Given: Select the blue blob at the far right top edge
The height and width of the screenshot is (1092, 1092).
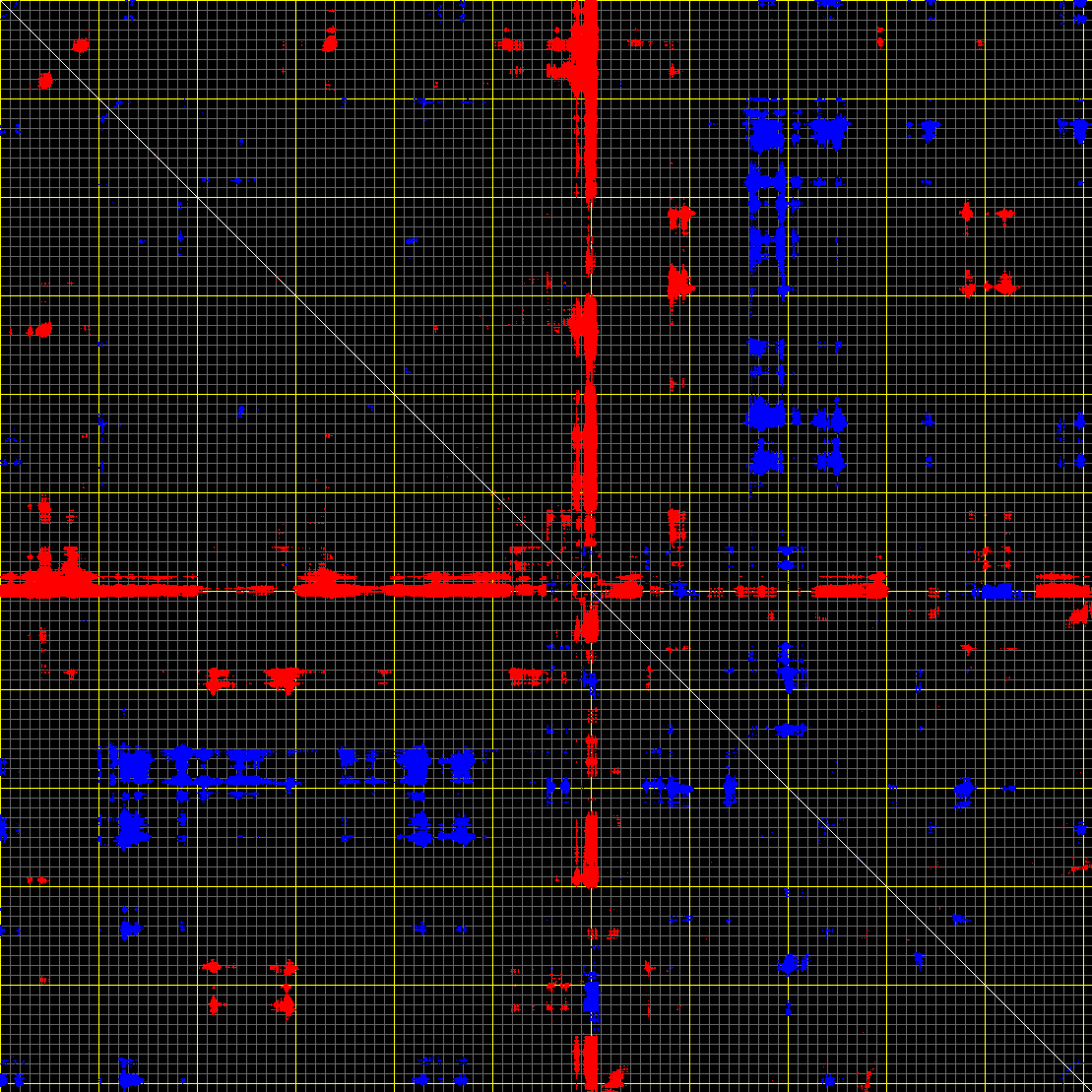Looking at the screenshot, I should (x=1072, y=127).
